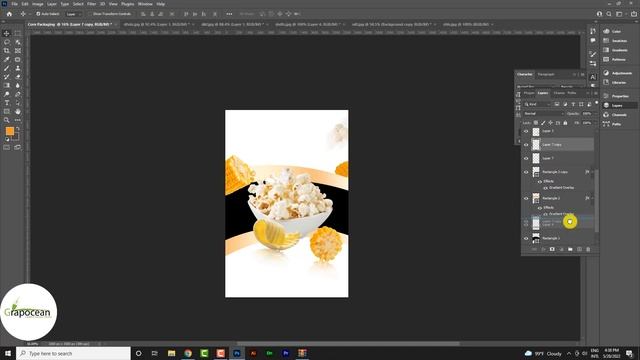Click the taskbar search box
Viewport: 640px width, 360px height.
pos(73,353)
